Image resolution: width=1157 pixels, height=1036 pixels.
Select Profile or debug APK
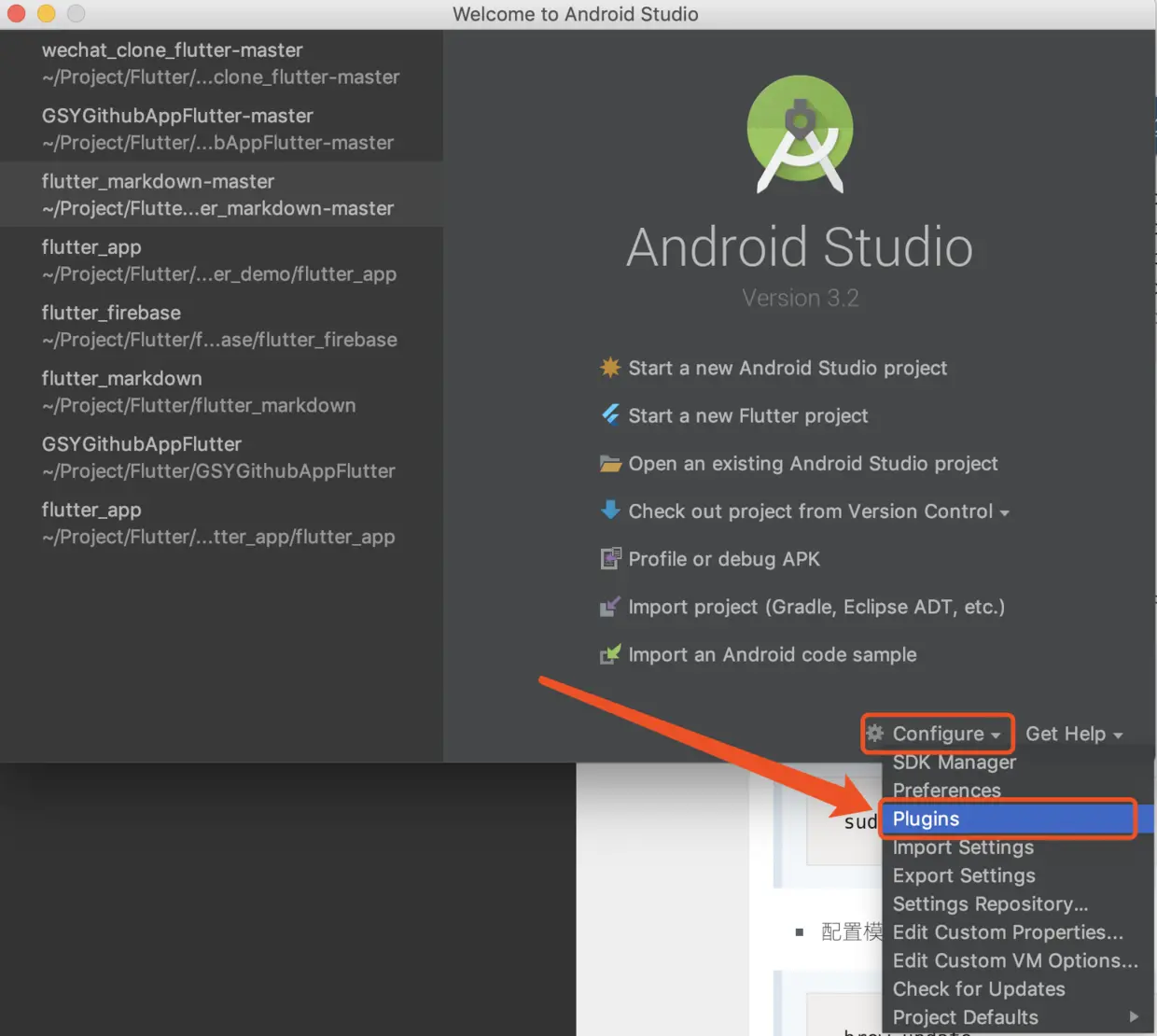coord(724,558)
